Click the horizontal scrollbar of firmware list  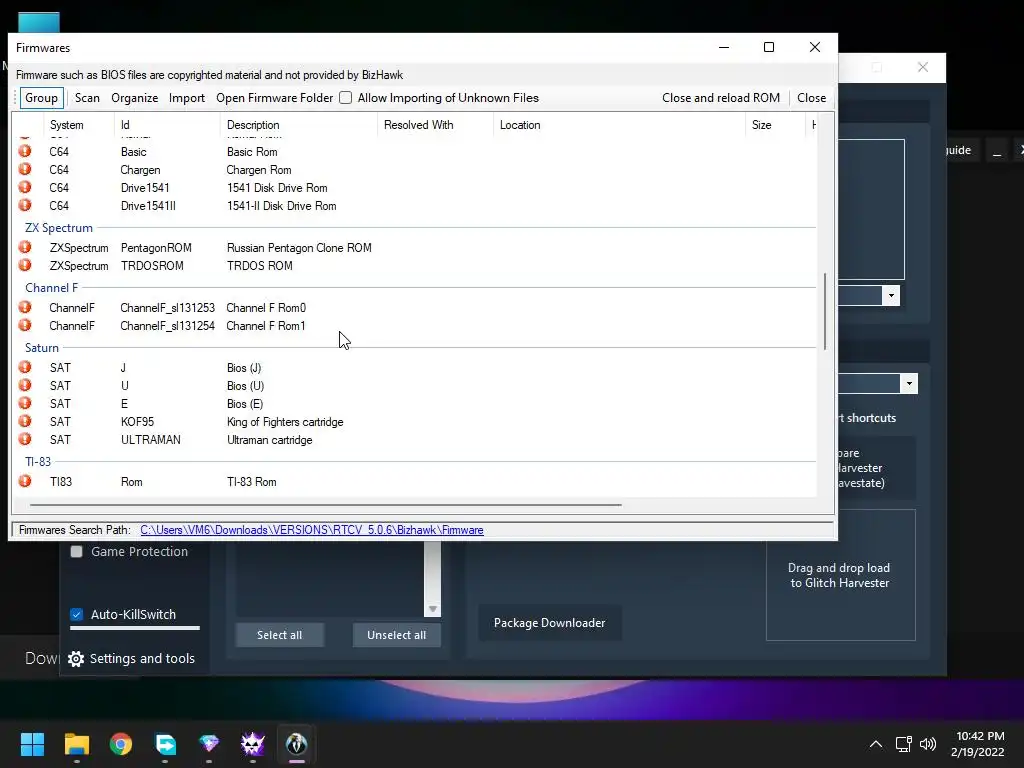coord(325,505)
